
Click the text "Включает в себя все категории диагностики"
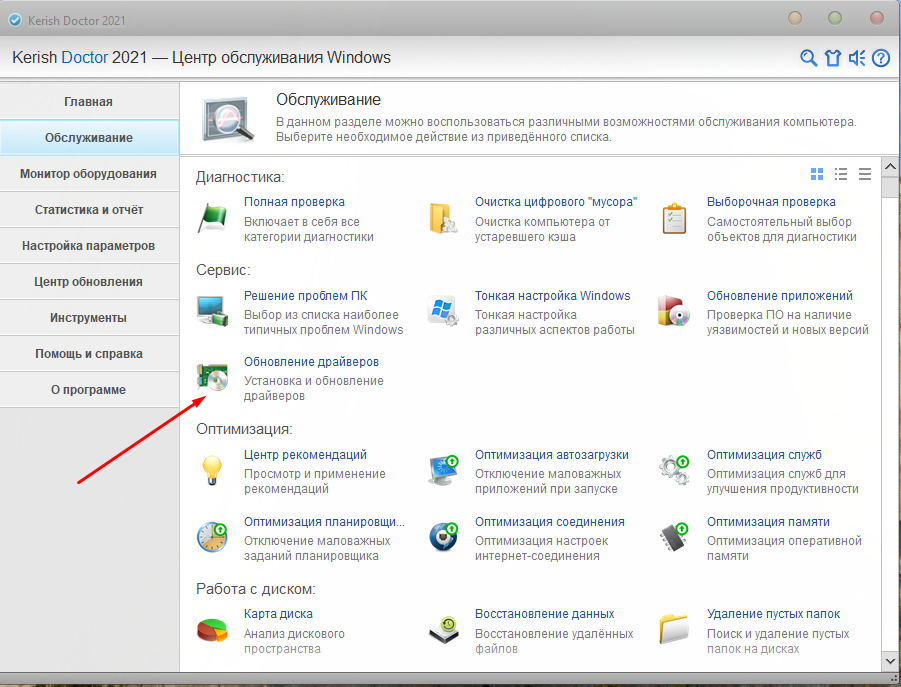click(309, 229)
